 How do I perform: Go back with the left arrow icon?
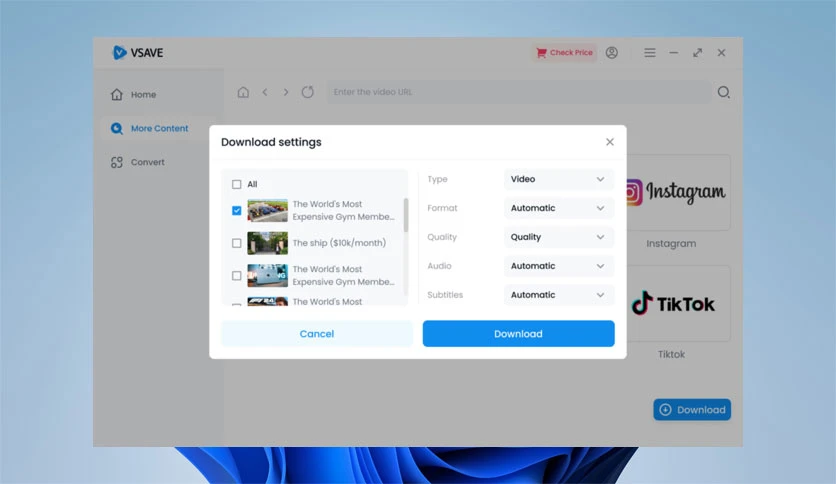(265, 92)
